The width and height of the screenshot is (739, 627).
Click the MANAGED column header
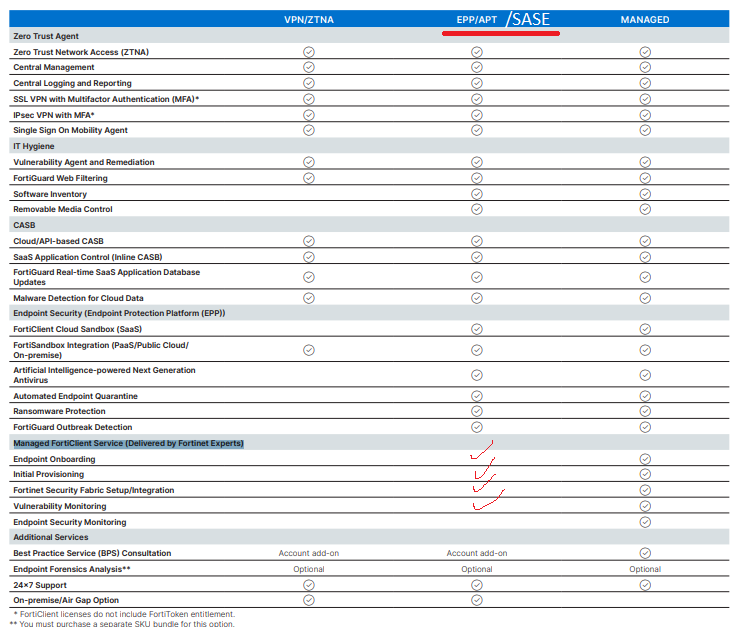[x=645, y=20]
